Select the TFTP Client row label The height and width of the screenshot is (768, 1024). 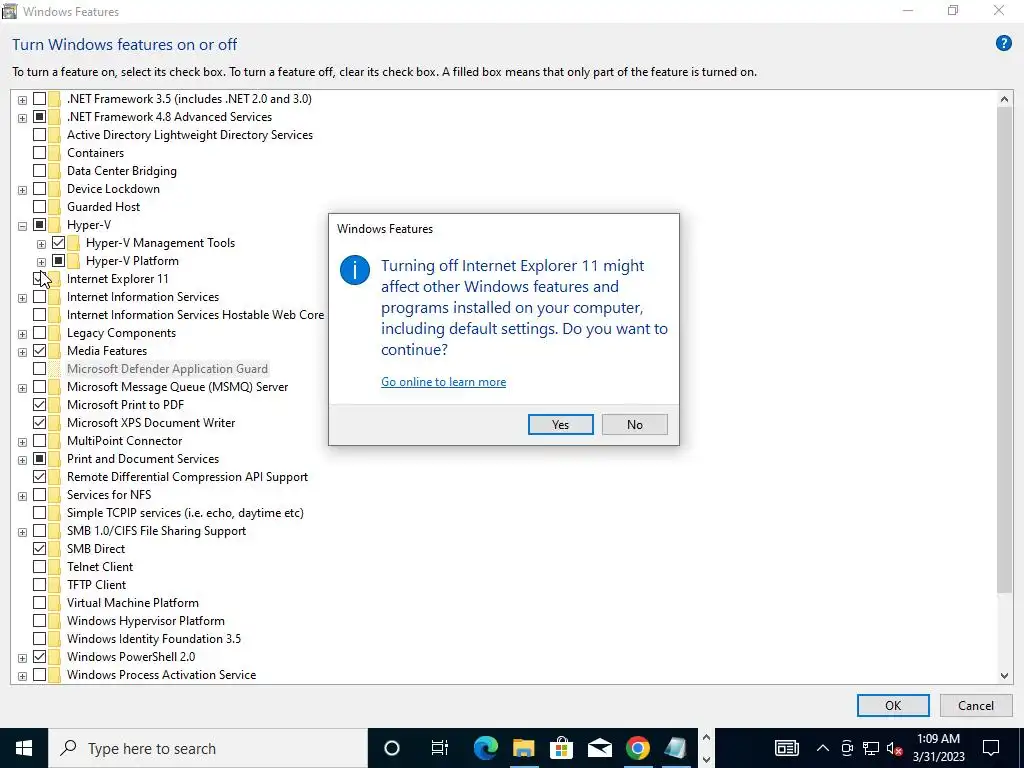tap(97, 585)
